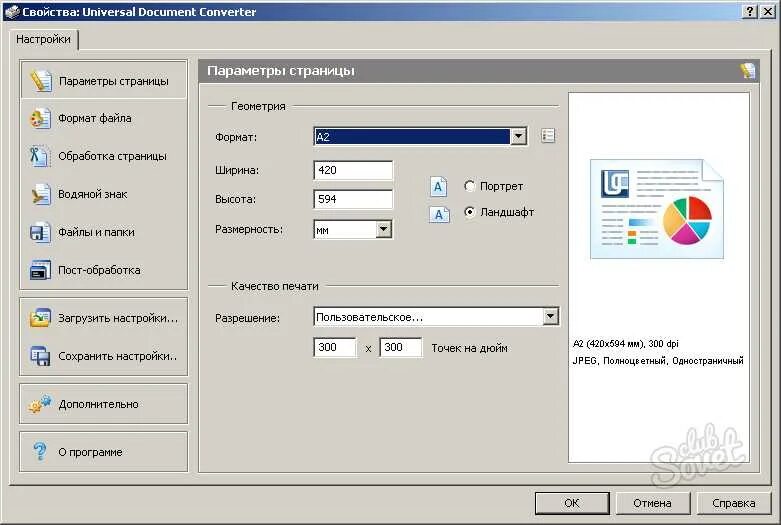This screenshot has height=525, width=781.
Task: Switch to the Настройки tab
Action: pos(43,39)
